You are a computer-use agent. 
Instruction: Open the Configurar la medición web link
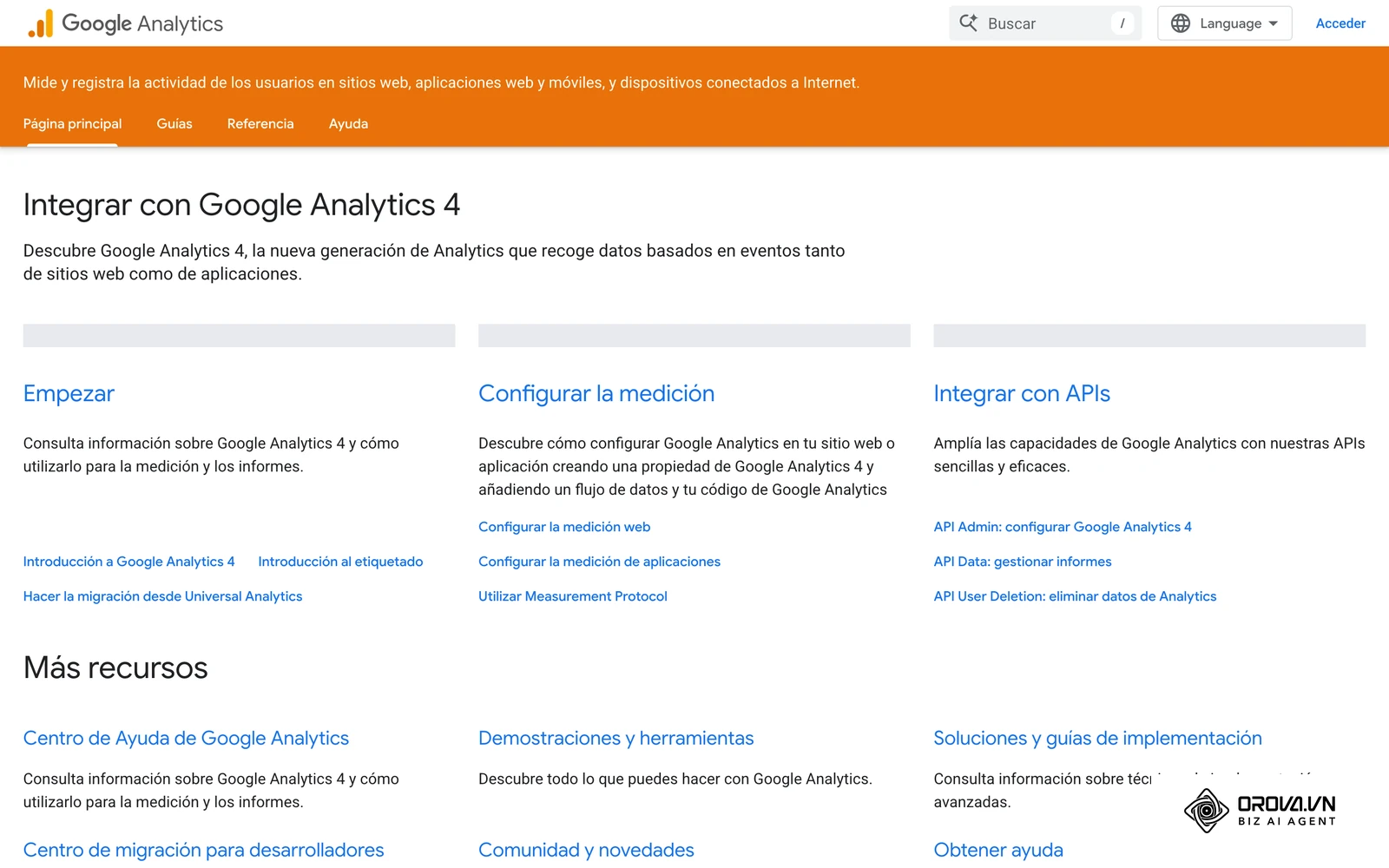tap(564, 527)
